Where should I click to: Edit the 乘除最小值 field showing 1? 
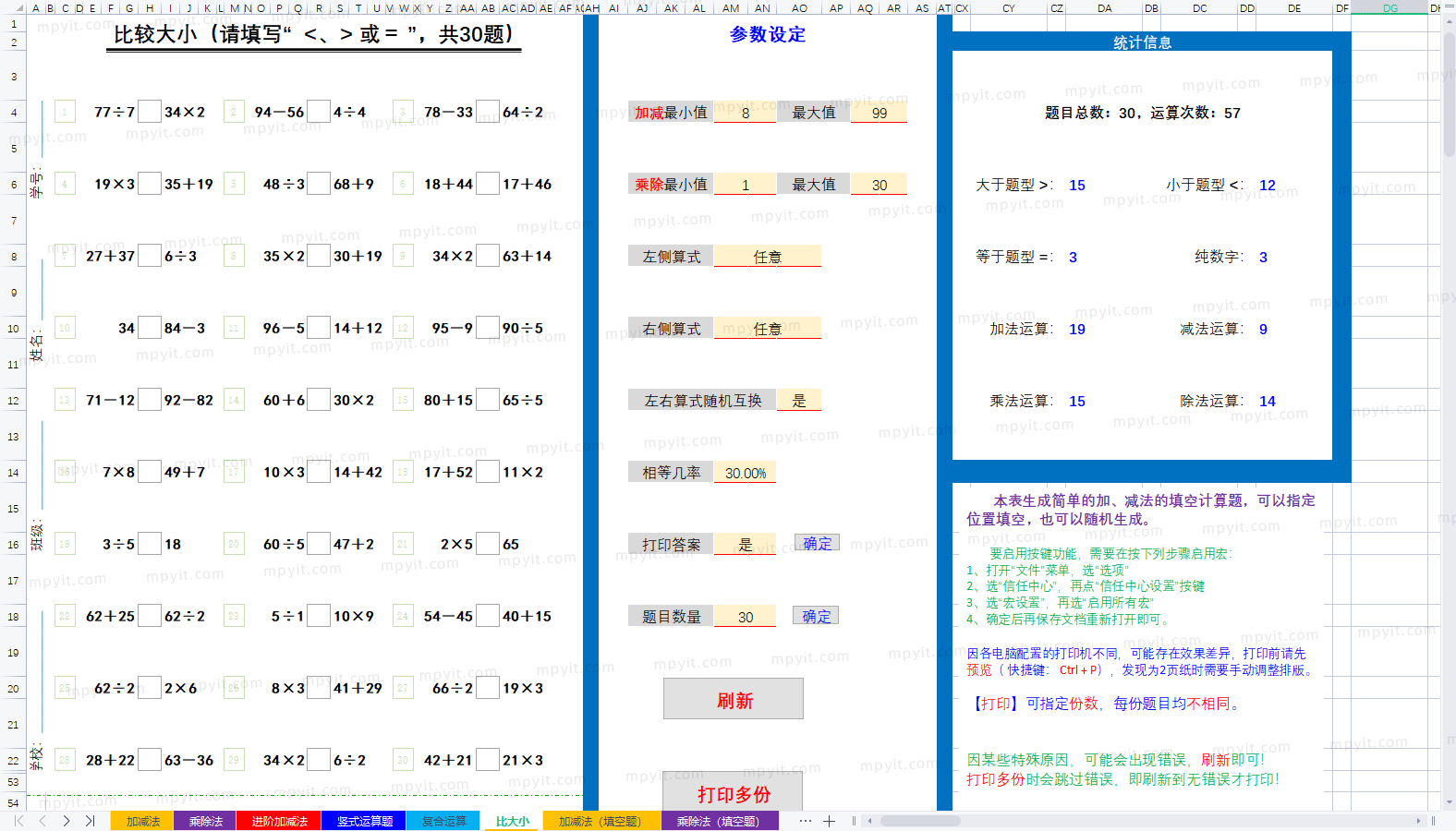point(746,185)
